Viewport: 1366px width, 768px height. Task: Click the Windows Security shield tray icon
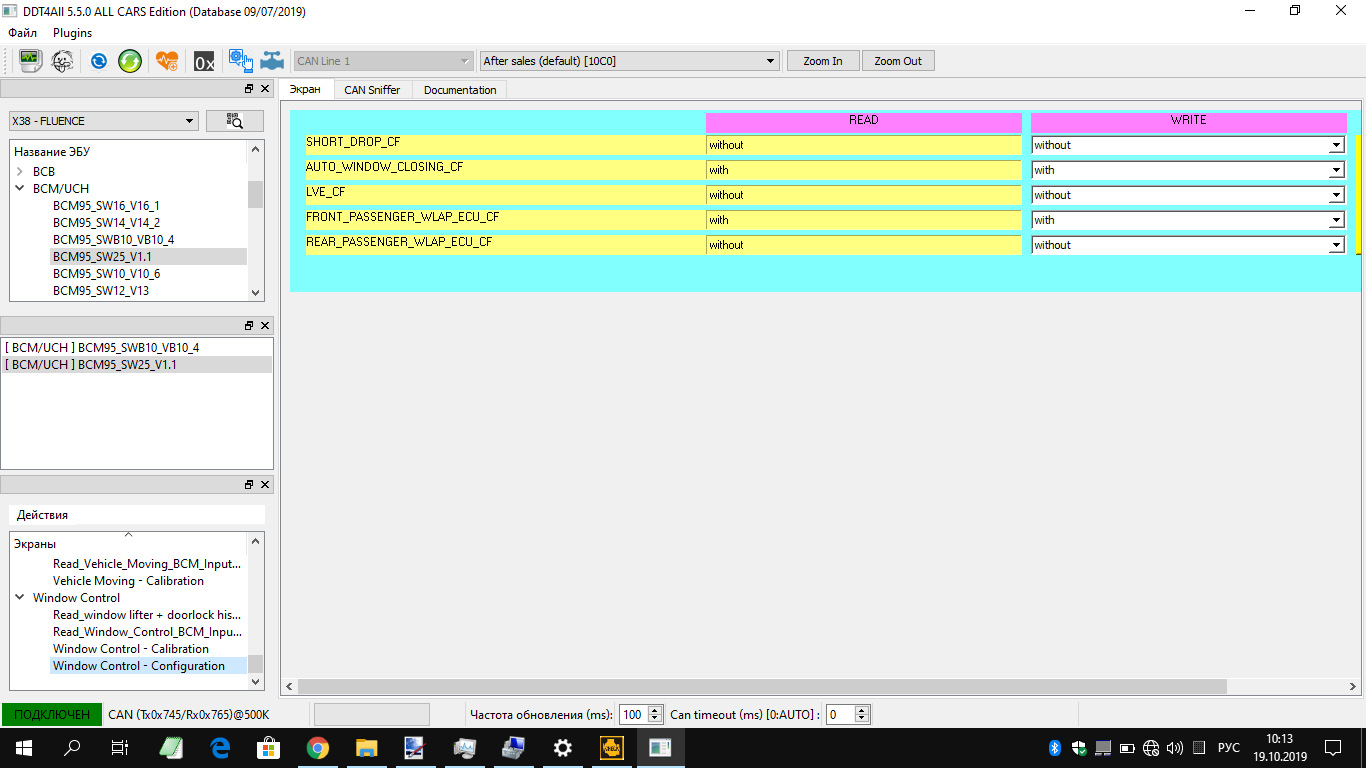[x=1079, y=747]
